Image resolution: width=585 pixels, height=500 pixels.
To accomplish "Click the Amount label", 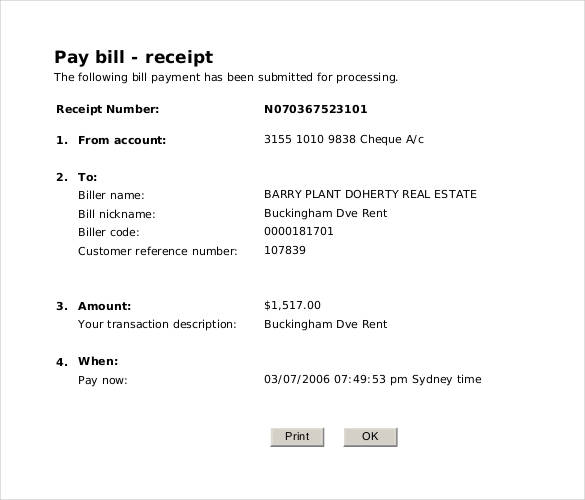I will pyautogui.click(x=104, y=306).
